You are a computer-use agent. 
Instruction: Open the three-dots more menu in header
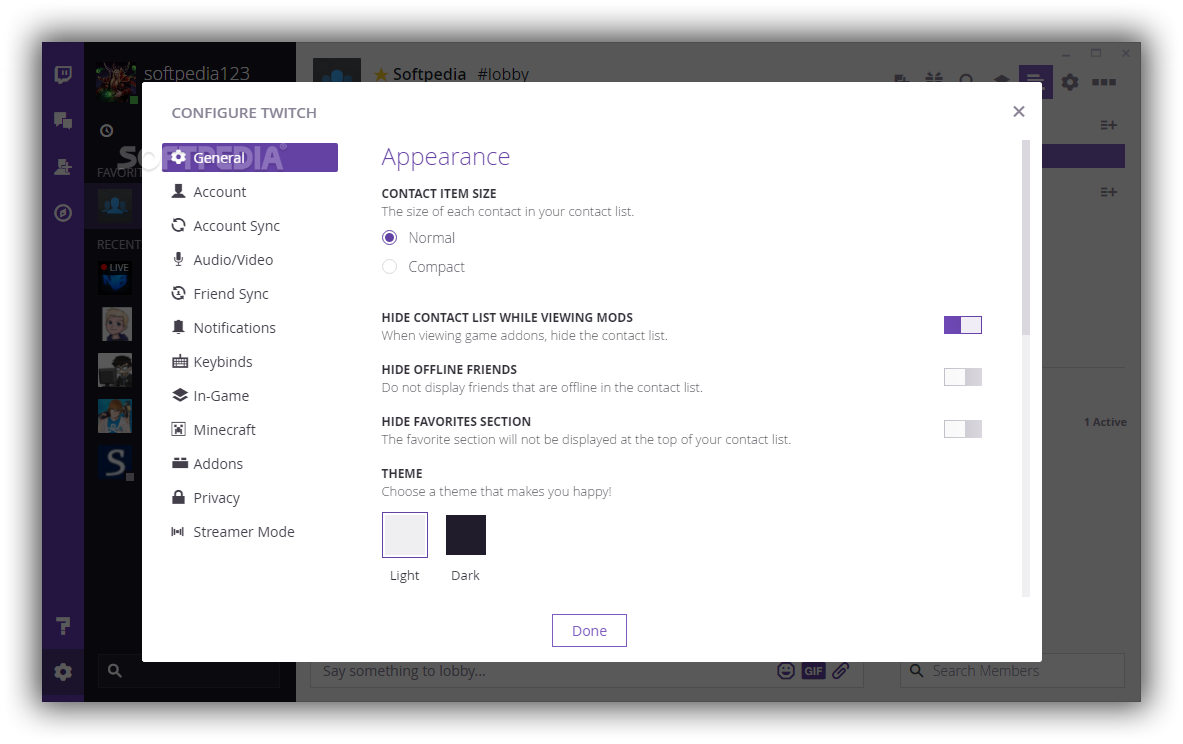(x=1104, y=82)
